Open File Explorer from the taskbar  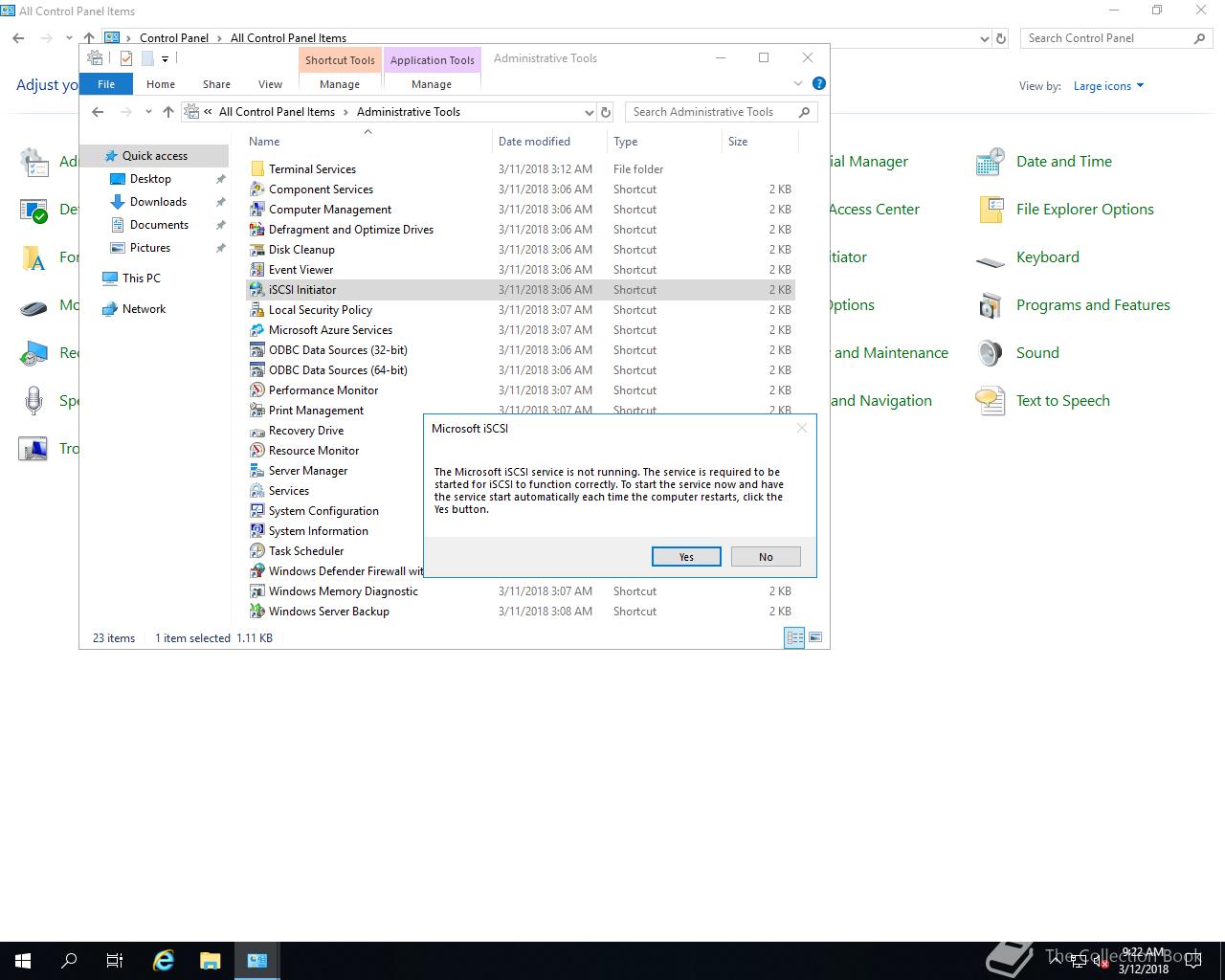click(210, 960)
